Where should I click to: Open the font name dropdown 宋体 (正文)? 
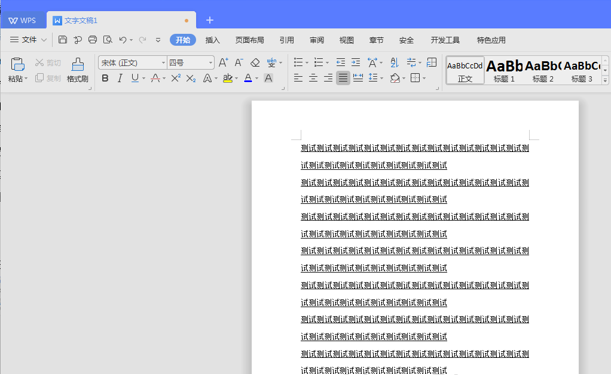(133, 63)
